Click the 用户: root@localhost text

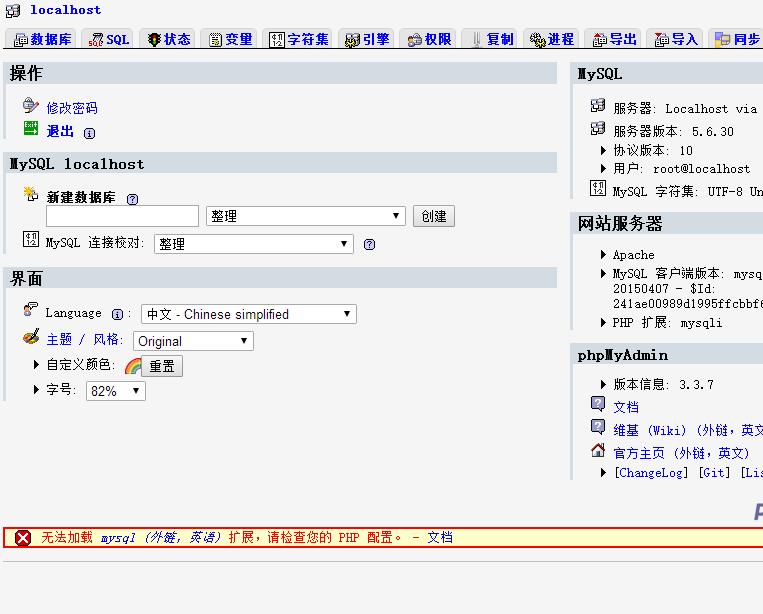coord(681,168)
